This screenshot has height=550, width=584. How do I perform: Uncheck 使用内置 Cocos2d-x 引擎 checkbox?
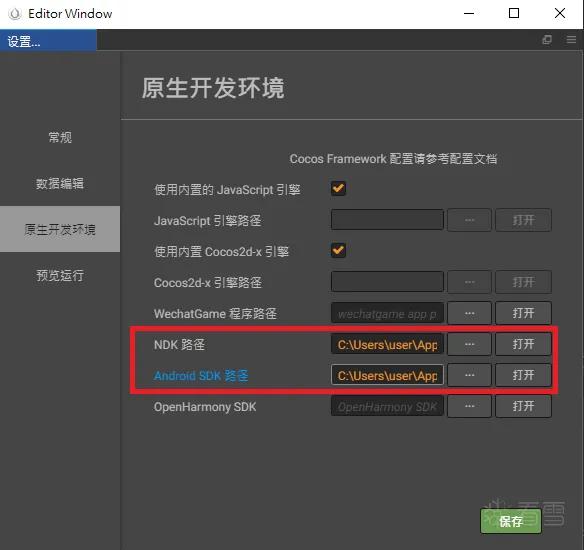pos(338,250)
